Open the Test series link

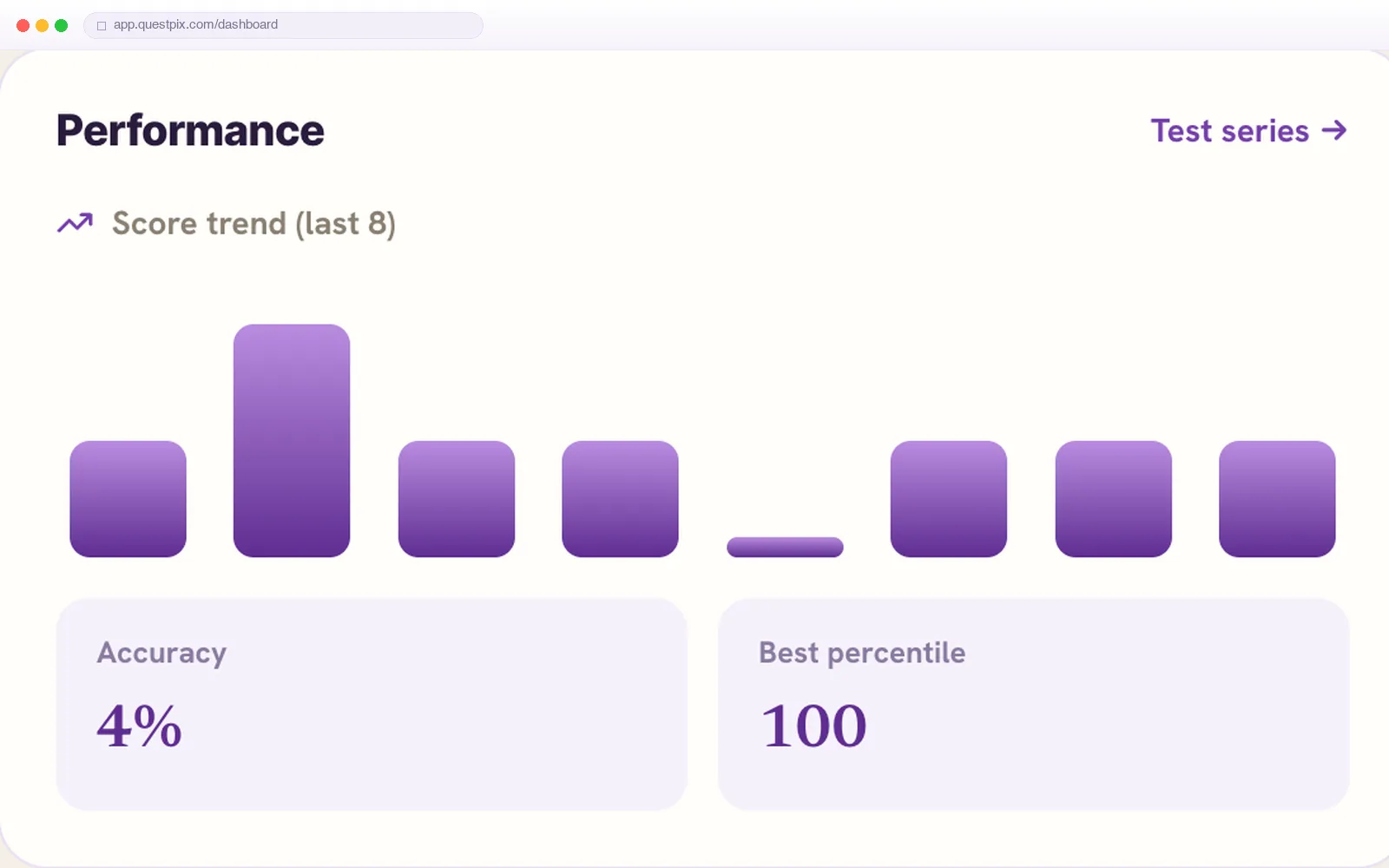pyautogui.click(x=1248, y=131)
